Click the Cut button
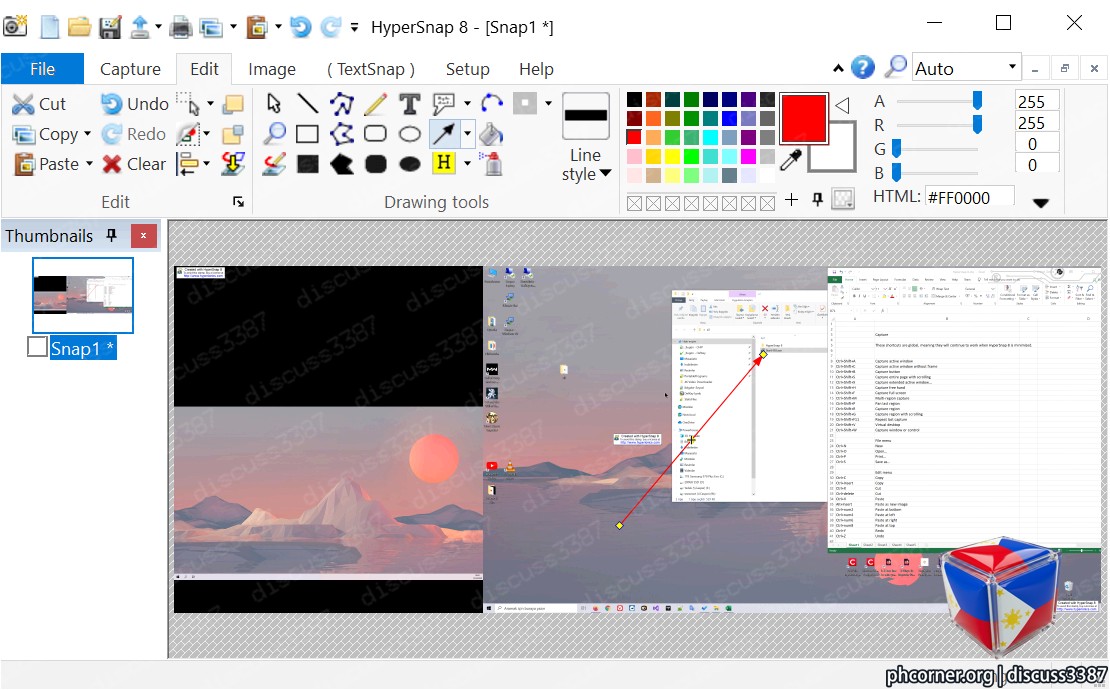This screenshot has height=690, width=1110. [39, 104]
